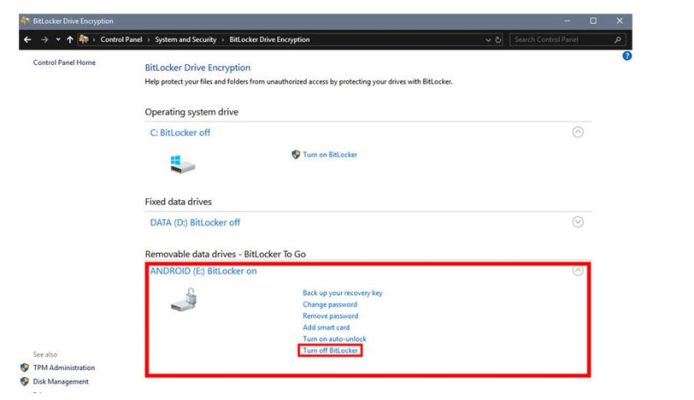Select BitLocker Drive Encryption in the breadcrumb
The width and height of the screenshot is (694, 400).
click(270, 39)
